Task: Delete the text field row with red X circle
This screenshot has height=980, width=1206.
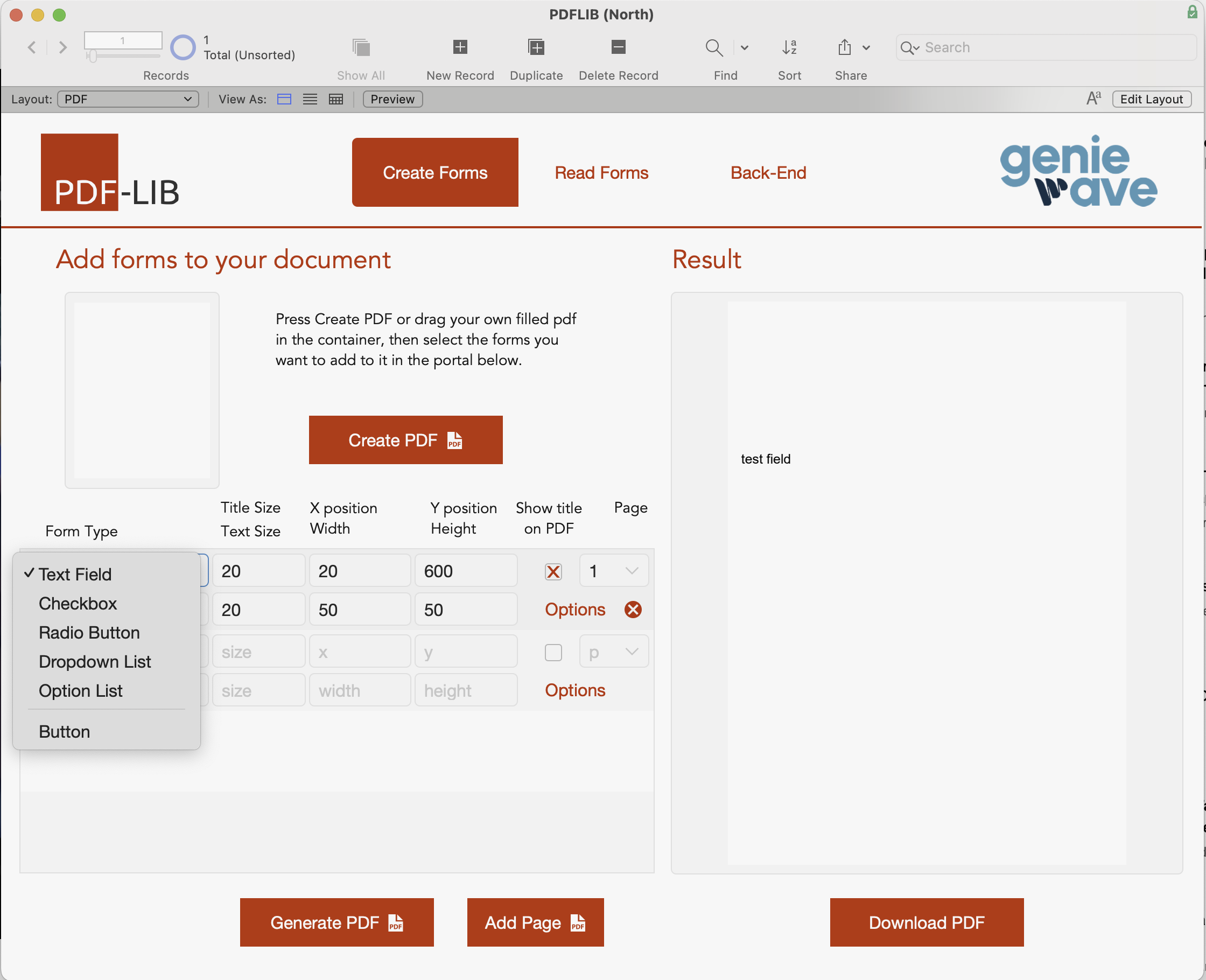Action: coord(633,610)
